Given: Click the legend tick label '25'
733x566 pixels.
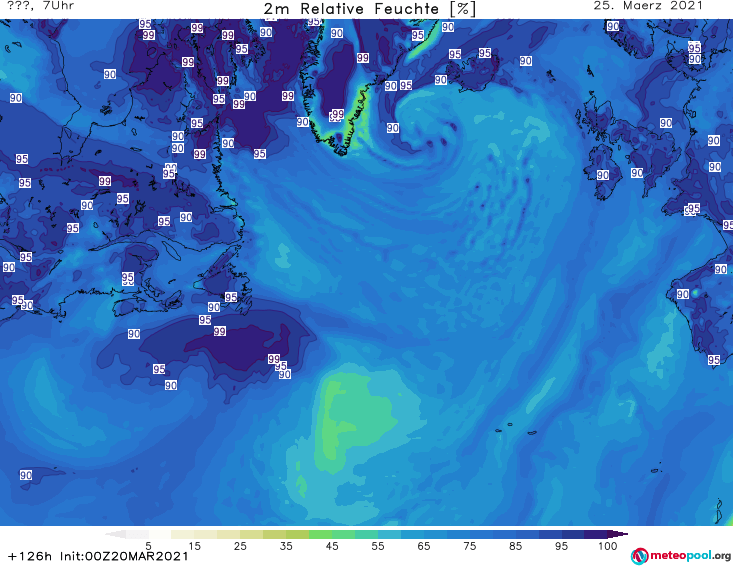Looking at the screenshot, I should (240, 545).
